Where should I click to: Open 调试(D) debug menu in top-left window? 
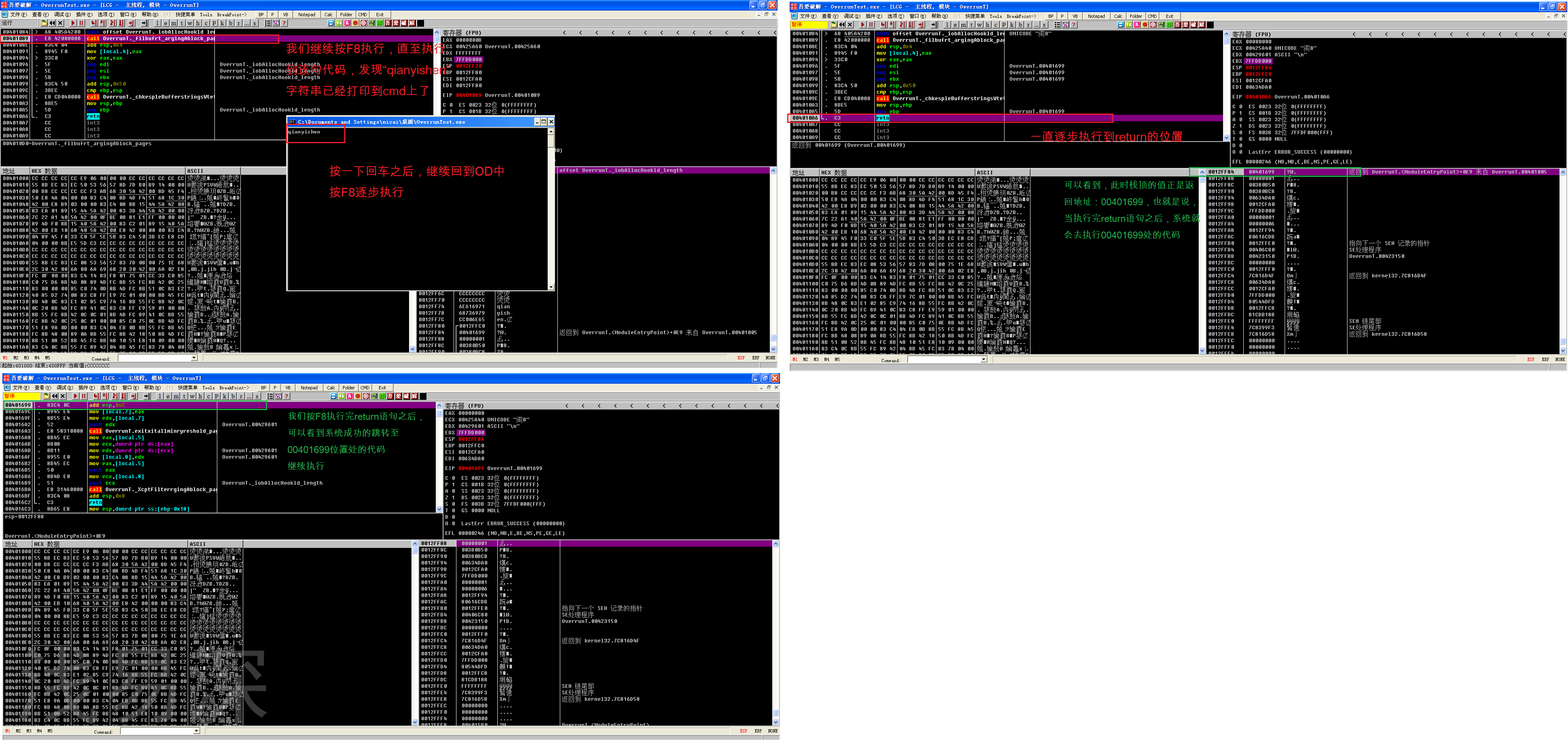pyautogui.click(x=62, y=15)
